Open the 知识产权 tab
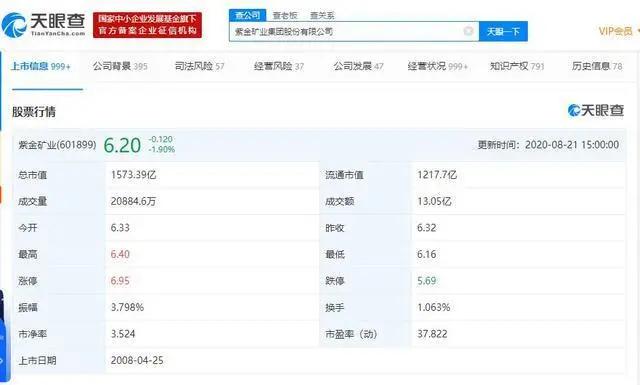The height and width of the screenshot is (385, 640). (x=517, y=66)
